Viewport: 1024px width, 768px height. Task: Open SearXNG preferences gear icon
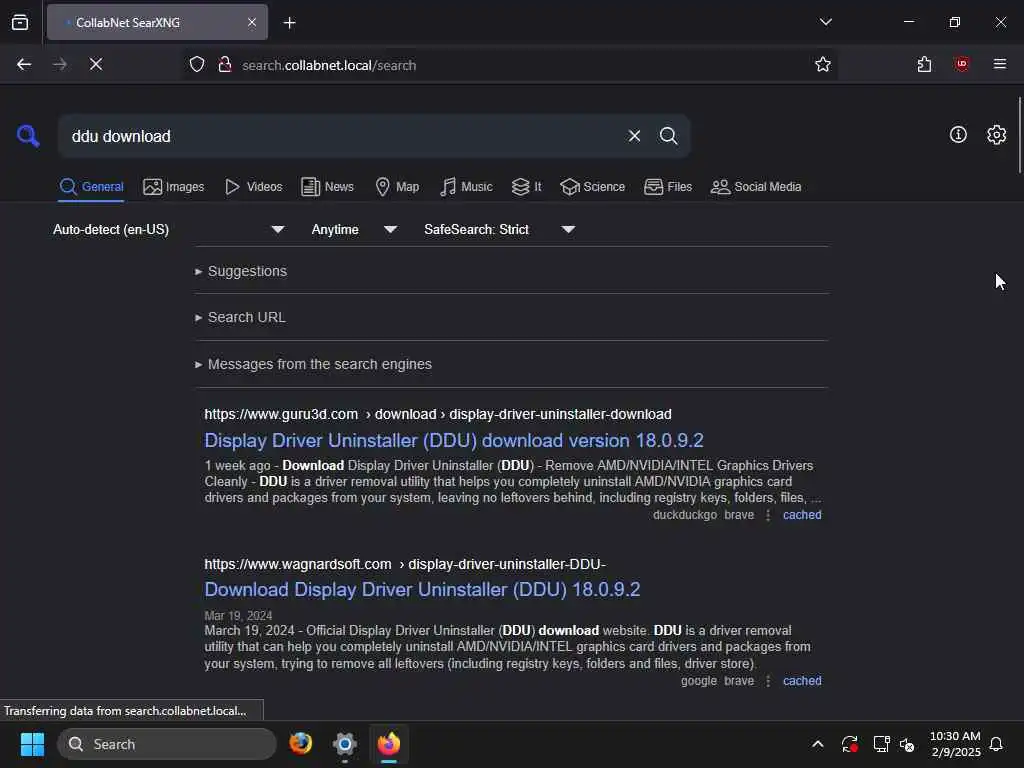(x=996, y=135)
